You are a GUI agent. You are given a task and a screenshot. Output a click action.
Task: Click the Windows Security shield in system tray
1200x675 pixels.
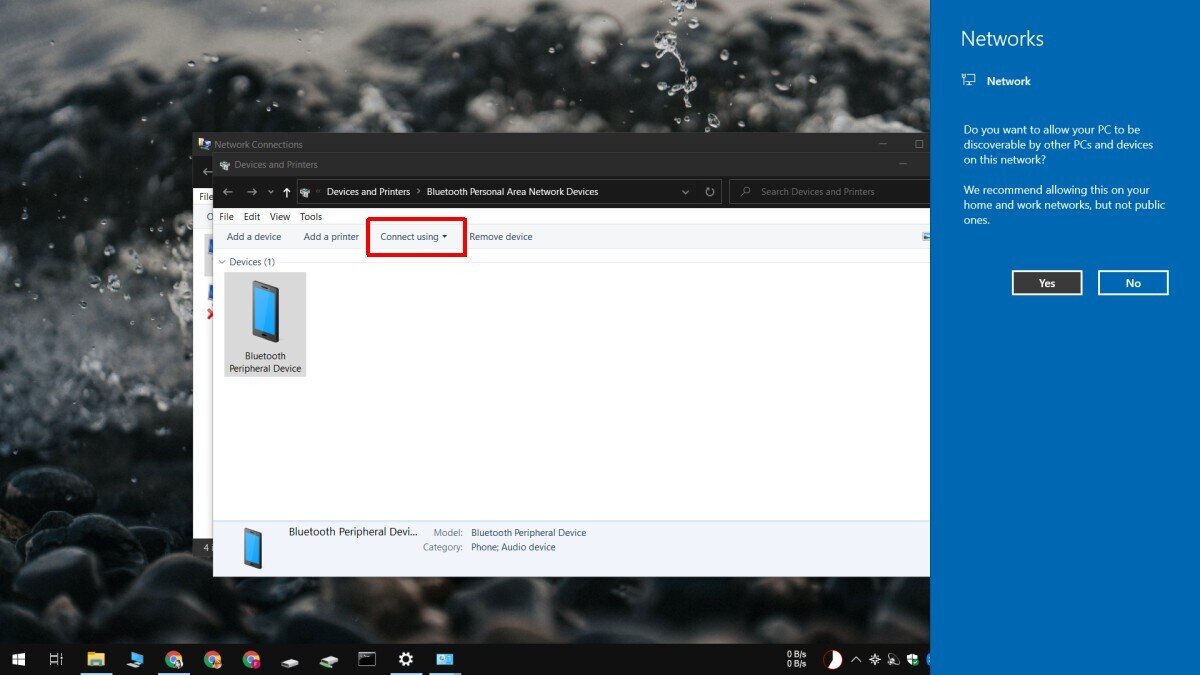pos(912,659)
